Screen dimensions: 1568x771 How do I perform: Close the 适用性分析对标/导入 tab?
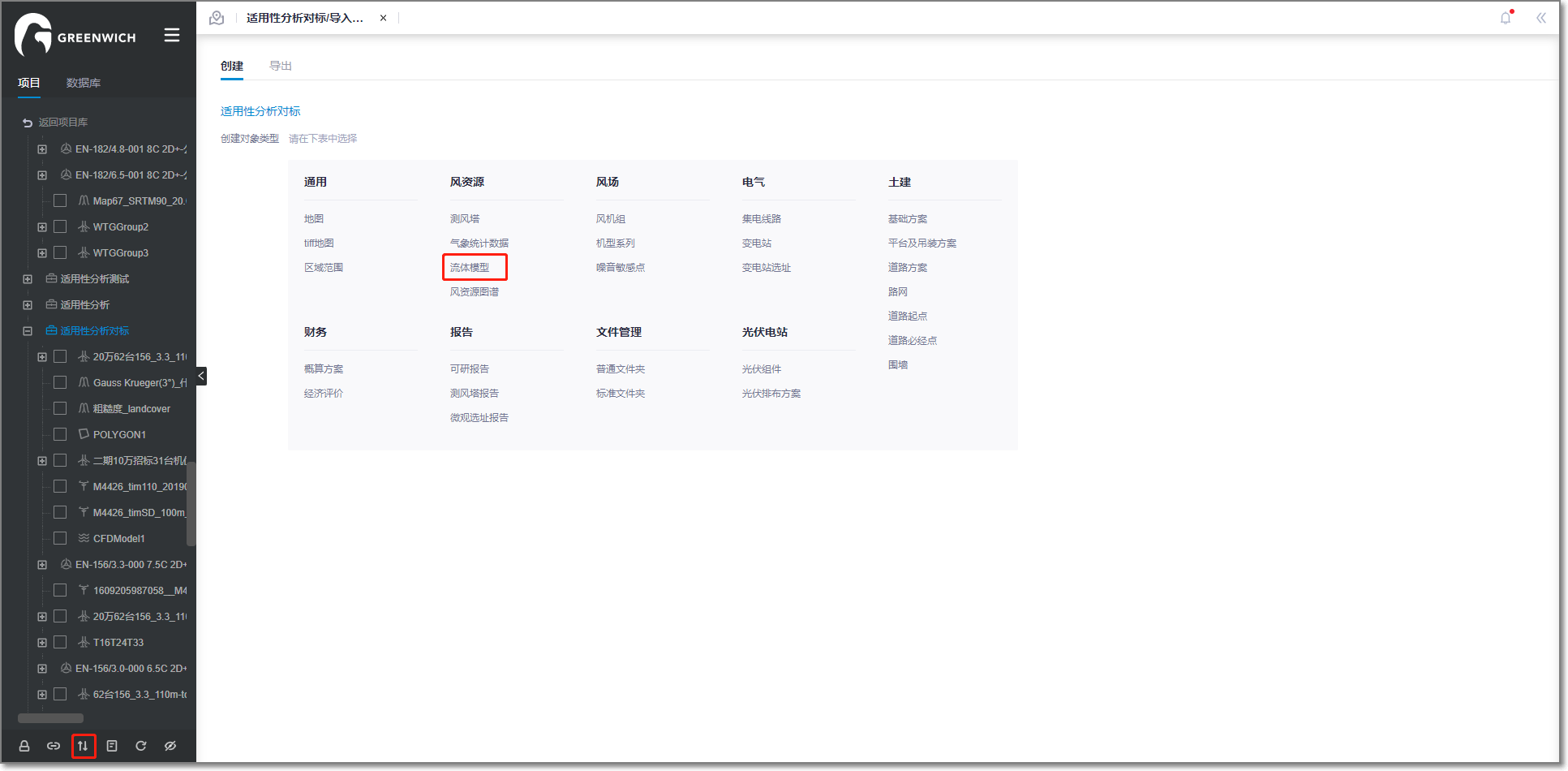pos(383,18)
